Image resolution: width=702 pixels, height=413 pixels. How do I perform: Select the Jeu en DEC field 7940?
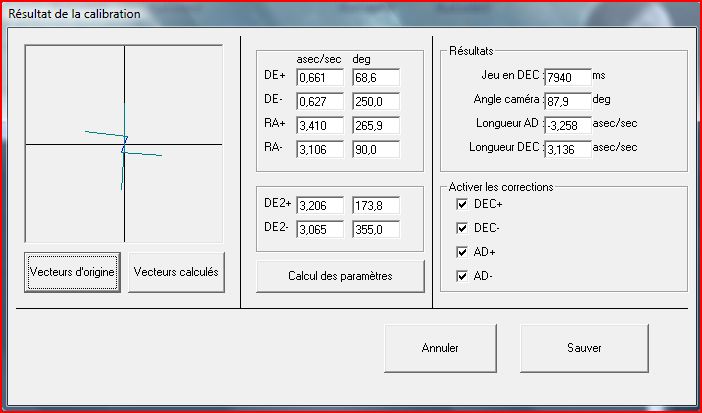[568, 77]
